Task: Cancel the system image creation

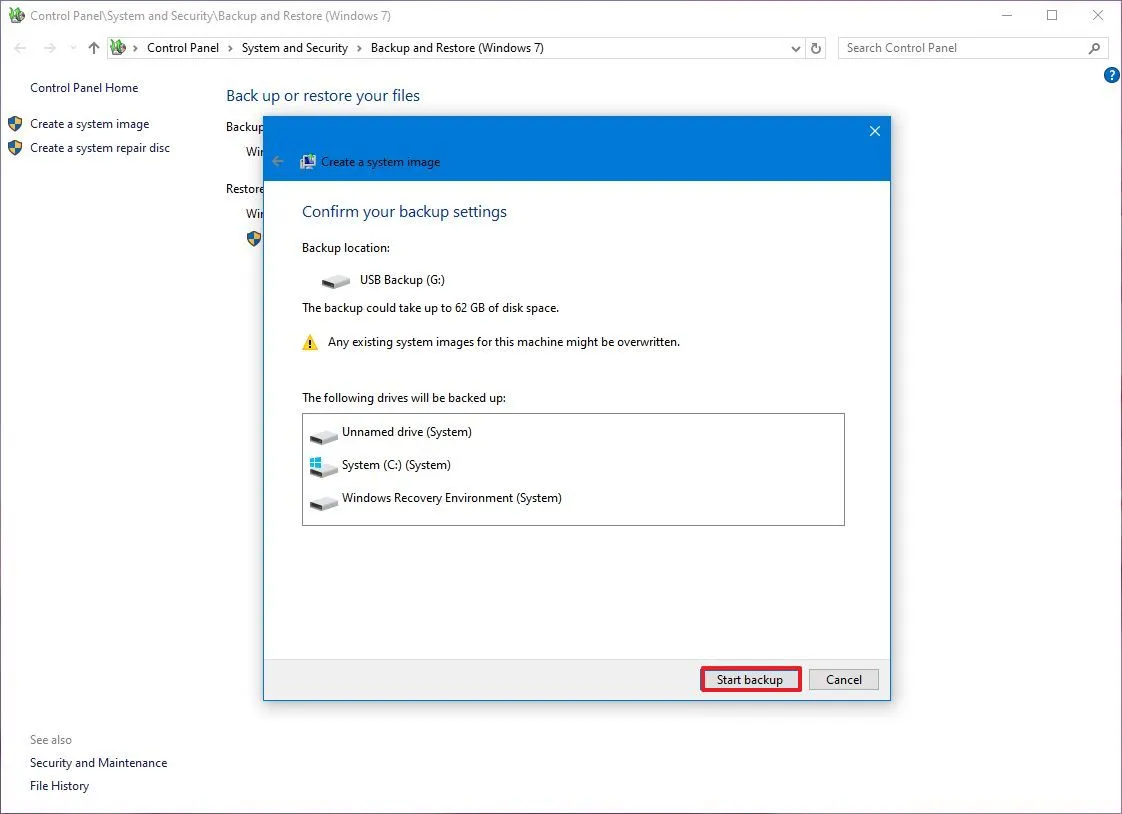Action: point(843,679)
